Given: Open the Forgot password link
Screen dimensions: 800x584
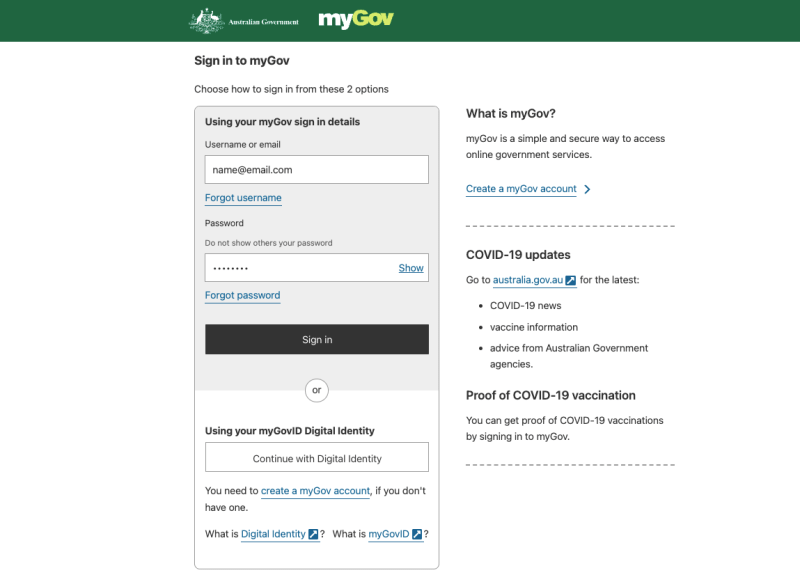Looking at the screenshot, I should [242, 296].
